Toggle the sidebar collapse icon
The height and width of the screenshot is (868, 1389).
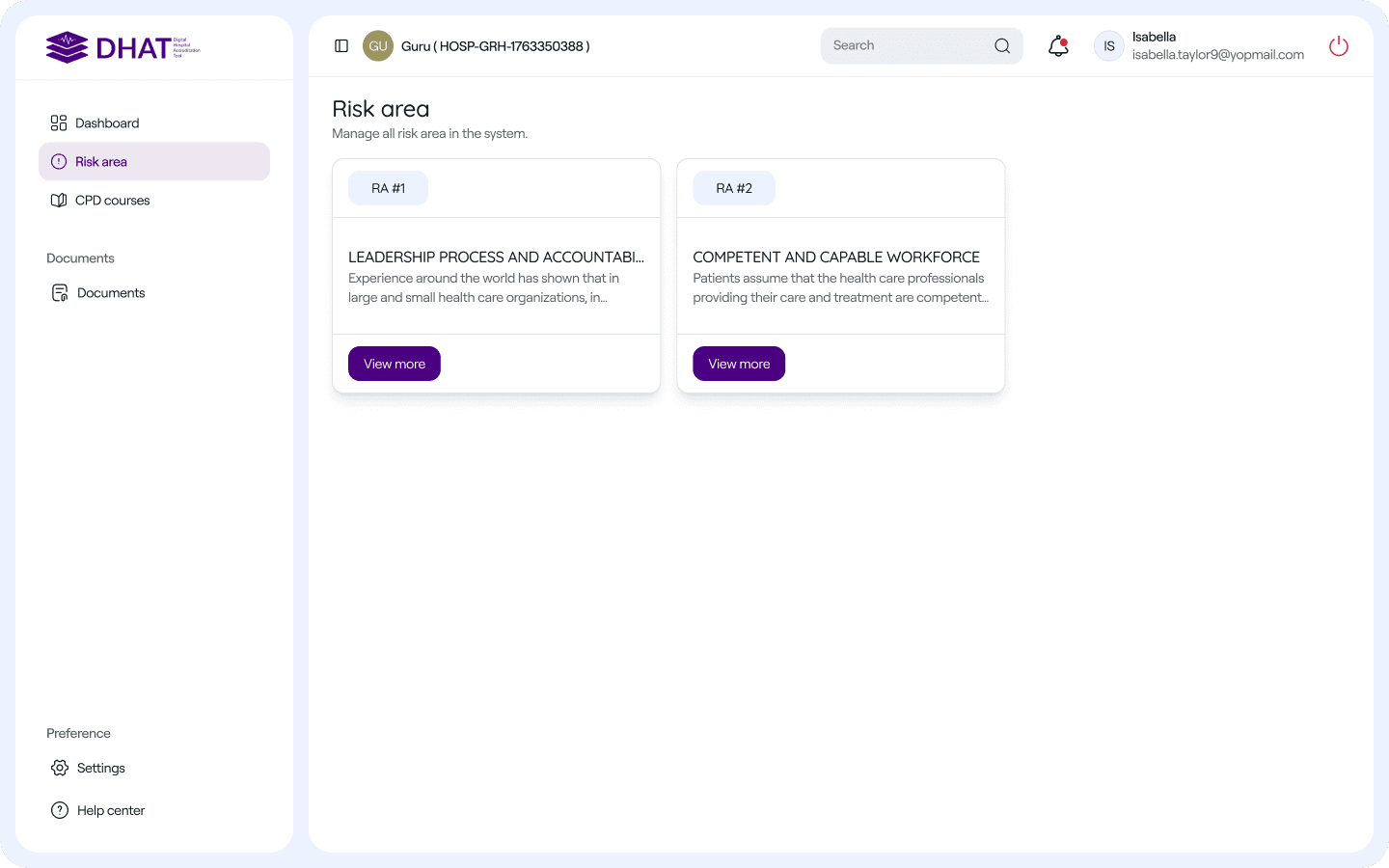pos(341,46)
